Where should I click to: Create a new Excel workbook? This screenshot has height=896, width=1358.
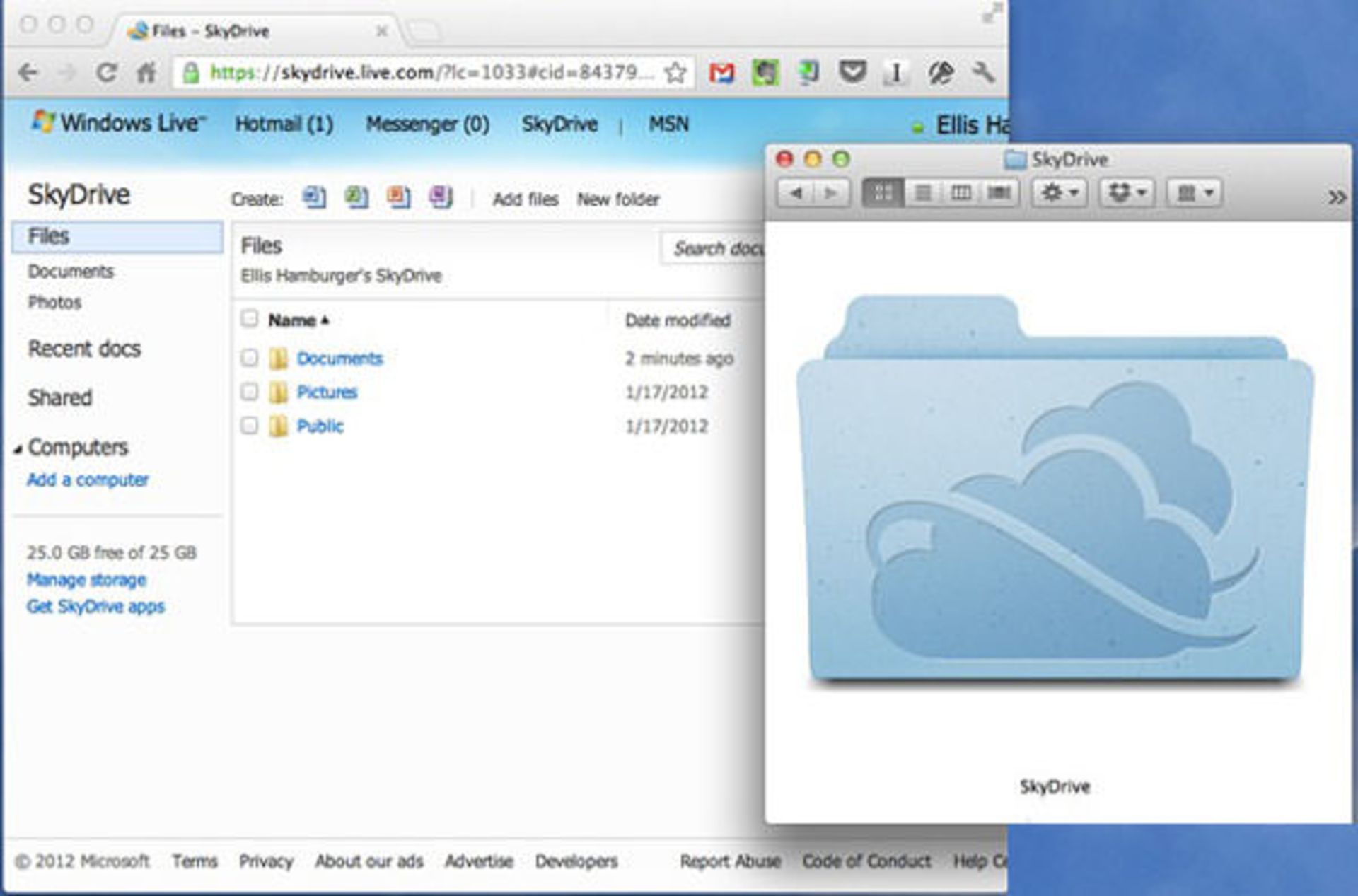tap(356, 197)
